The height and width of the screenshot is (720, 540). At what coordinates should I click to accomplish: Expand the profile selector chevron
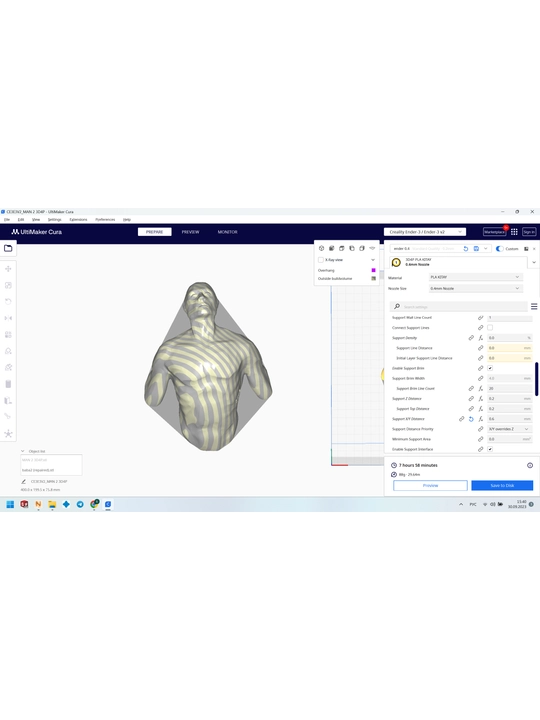point(485,248)
